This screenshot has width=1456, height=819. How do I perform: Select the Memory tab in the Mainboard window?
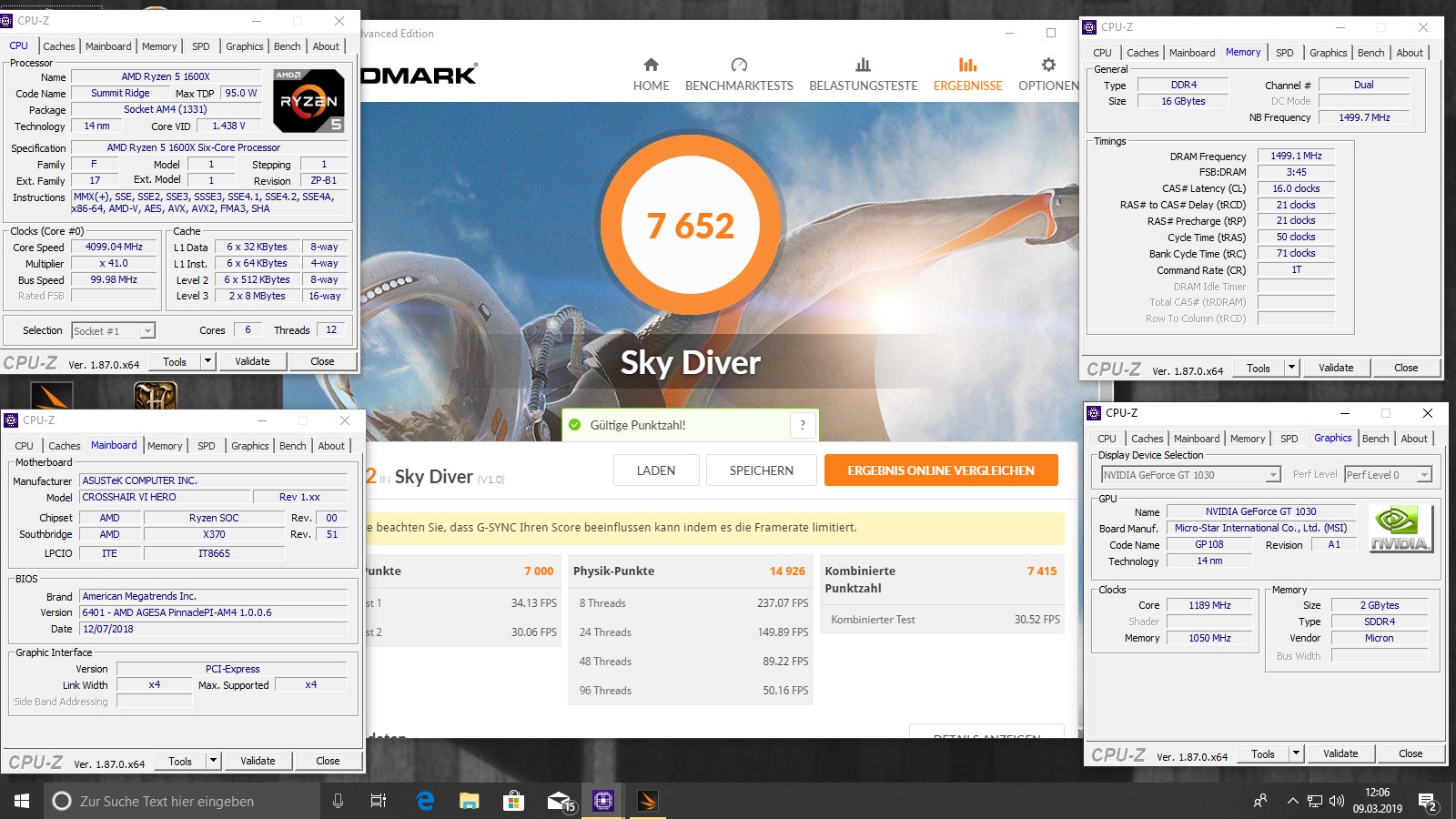tap(165, 446)
